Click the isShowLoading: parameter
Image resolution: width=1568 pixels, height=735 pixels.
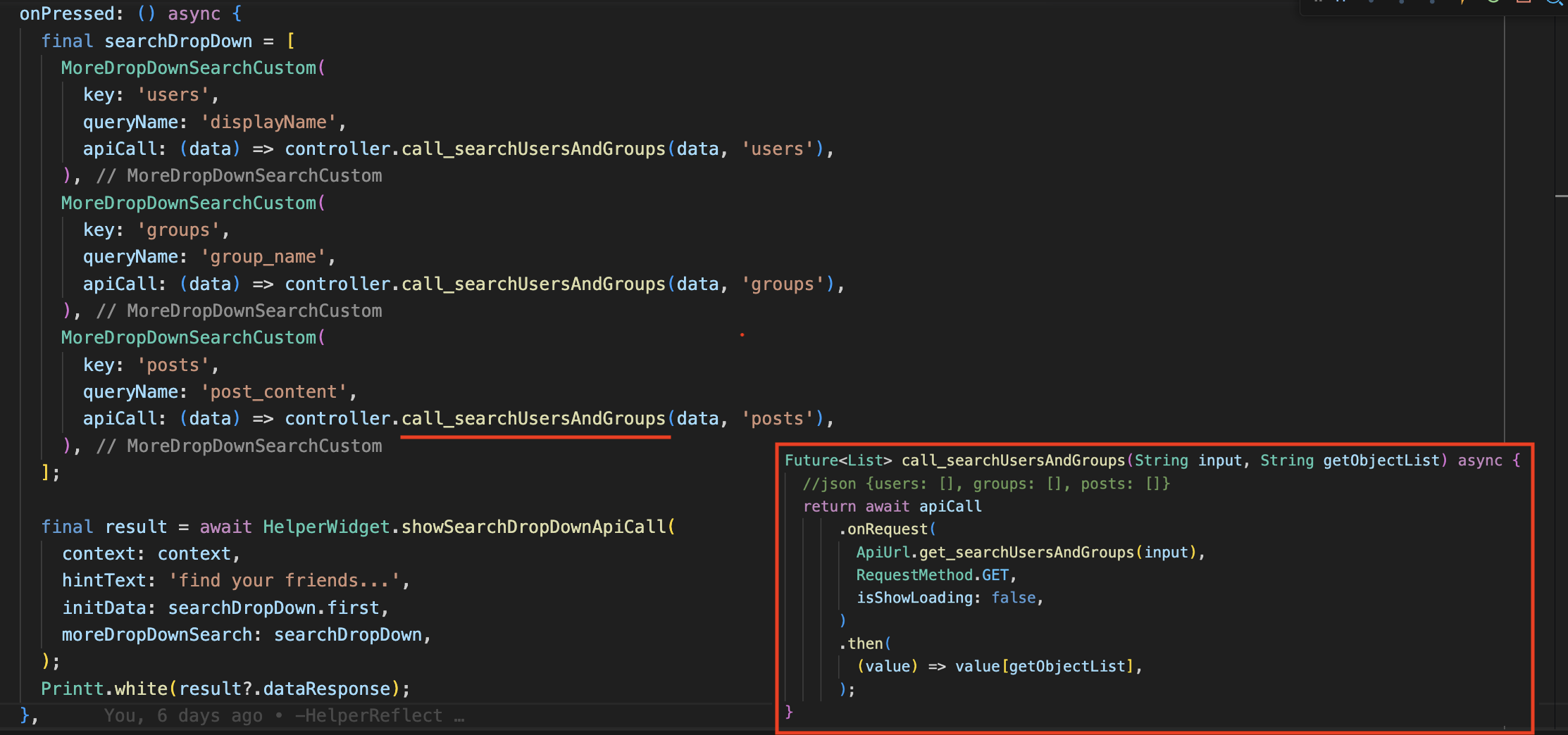tap(919, 597)
